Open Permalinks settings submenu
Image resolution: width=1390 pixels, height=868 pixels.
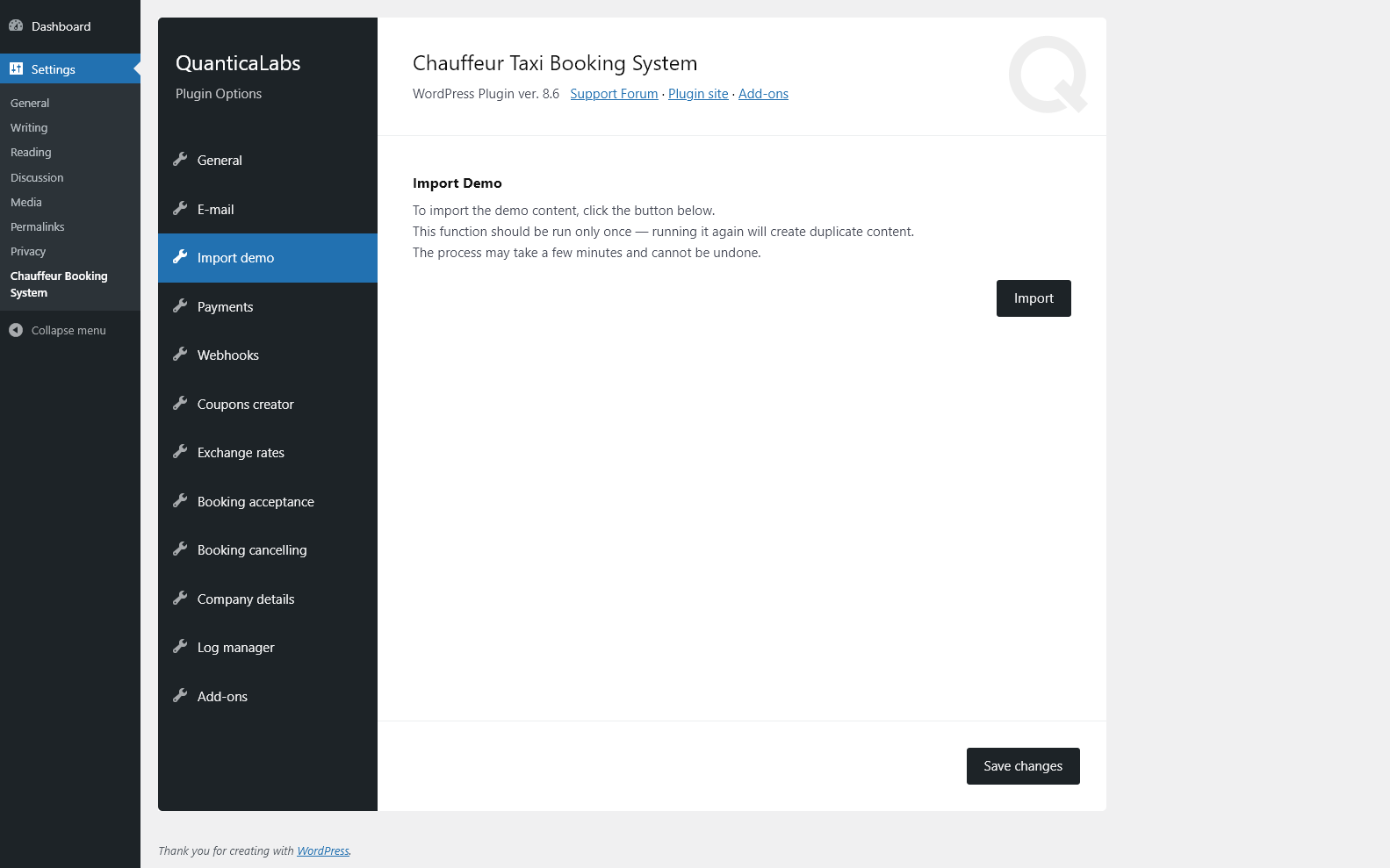[x=38, y=226]
